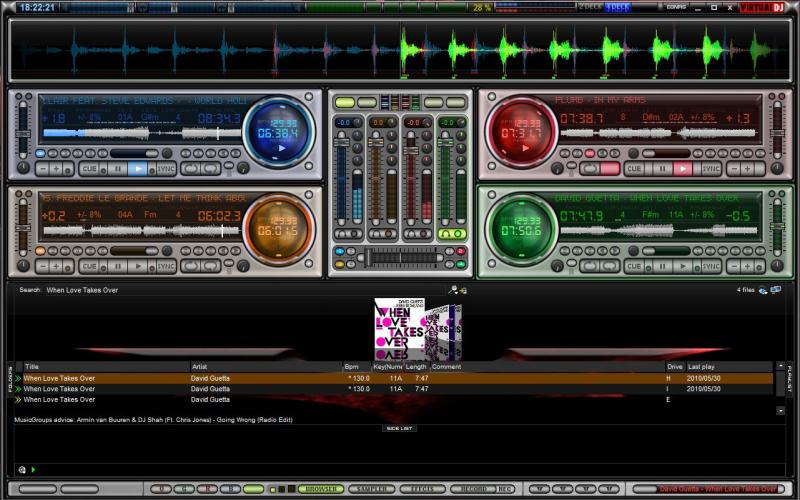This screenshot has height=500, width=800.
Task: Assign blue deck to crossfader left side
Action: click(x=340, y=252)
